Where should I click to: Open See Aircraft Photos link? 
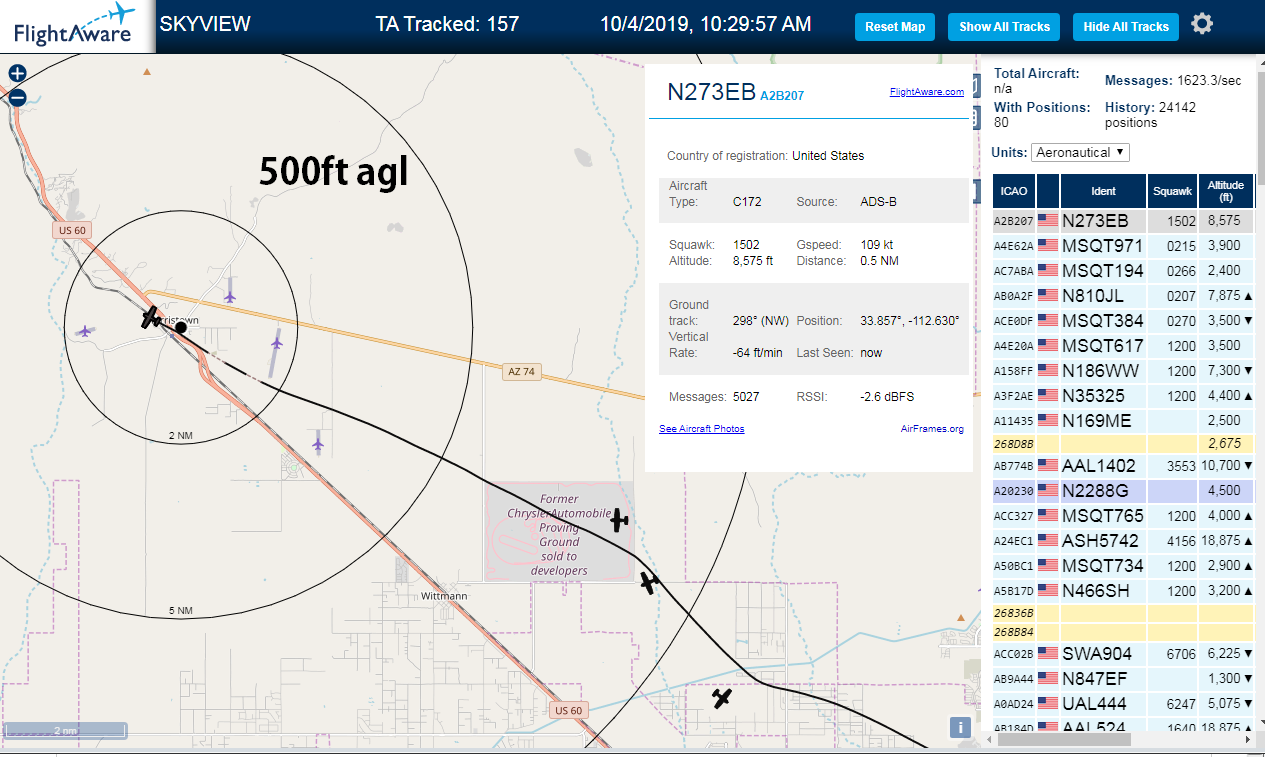point(702,429)
